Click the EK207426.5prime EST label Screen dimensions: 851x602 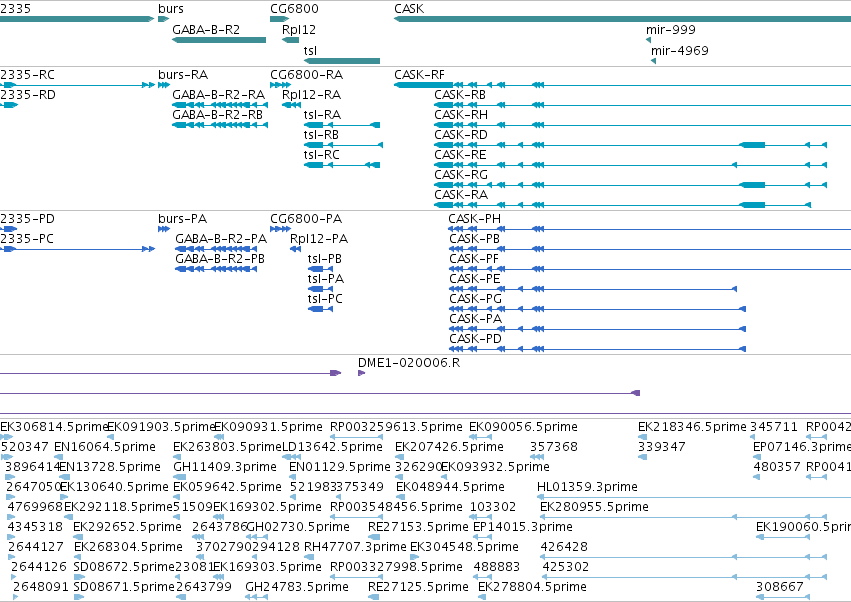click(x=449, y=447)
